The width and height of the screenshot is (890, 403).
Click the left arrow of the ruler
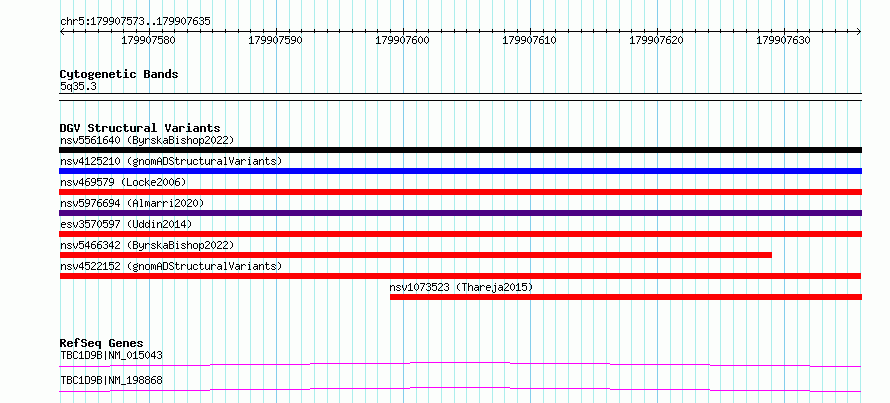click(x=62, y=32)
